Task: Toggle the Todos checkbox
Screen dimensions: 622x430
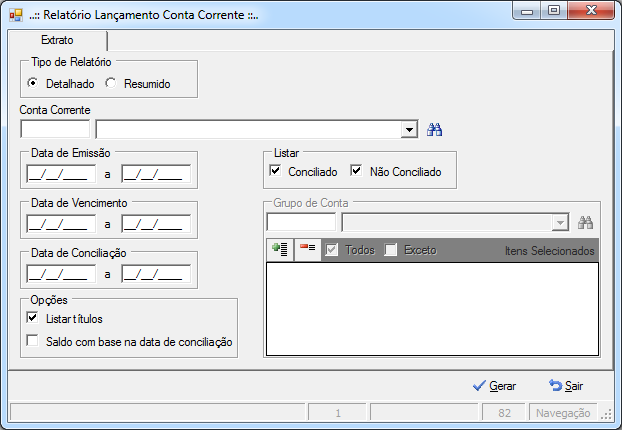Action: [x=332, y=250]
